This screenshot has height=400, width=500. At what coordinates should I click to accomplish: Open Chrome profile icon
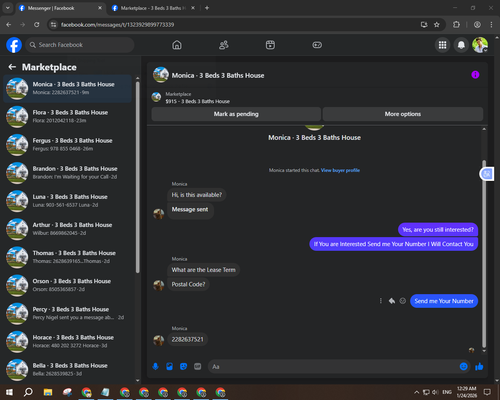point(477,25)
